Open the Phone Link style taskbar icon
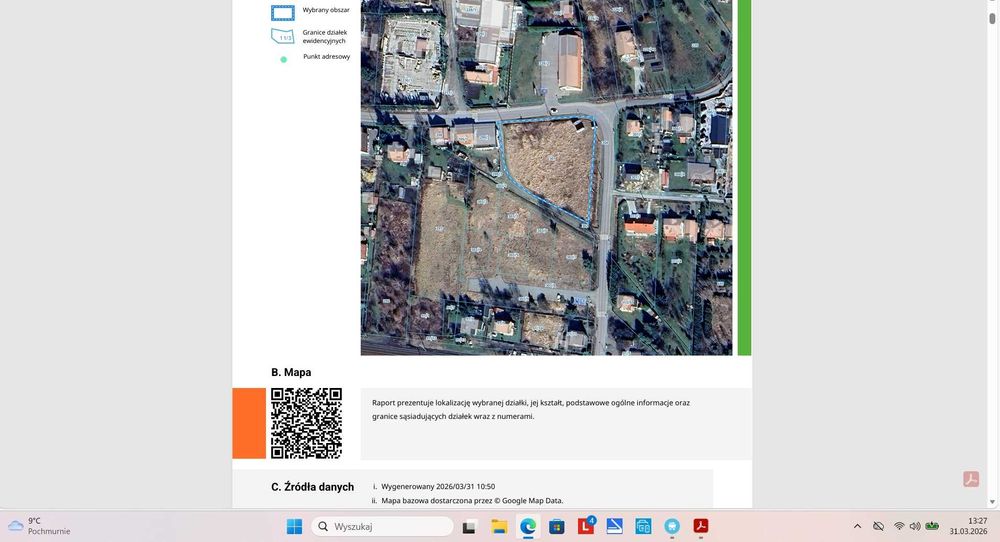 (x=643, y=526)
